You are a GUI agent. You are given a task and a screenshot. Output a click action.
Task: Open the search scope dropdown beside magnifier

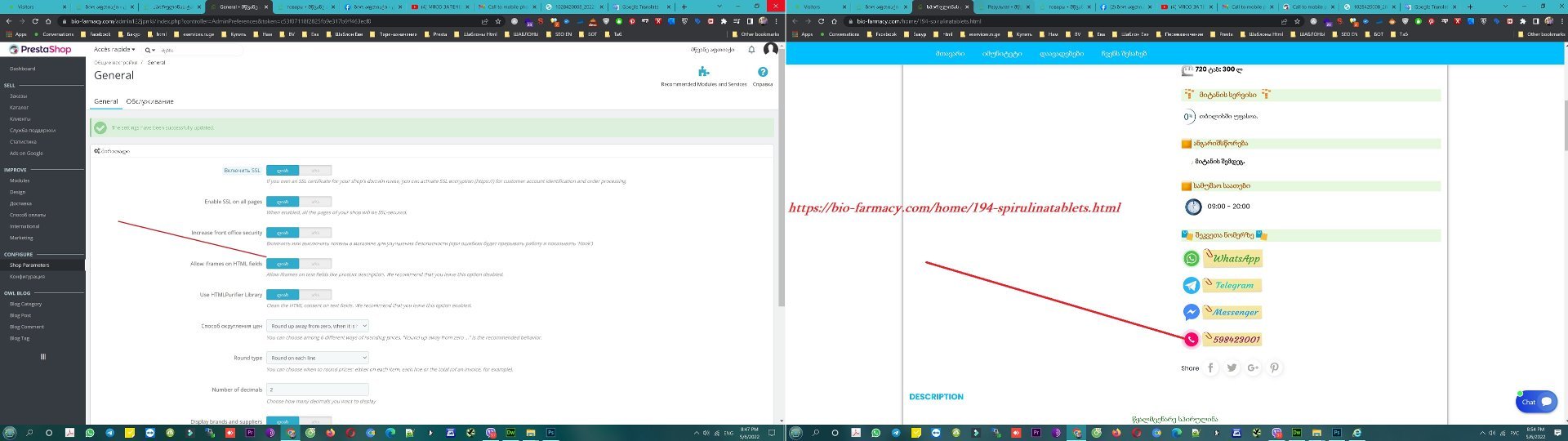pyautogui.click(x=151, y=50)
